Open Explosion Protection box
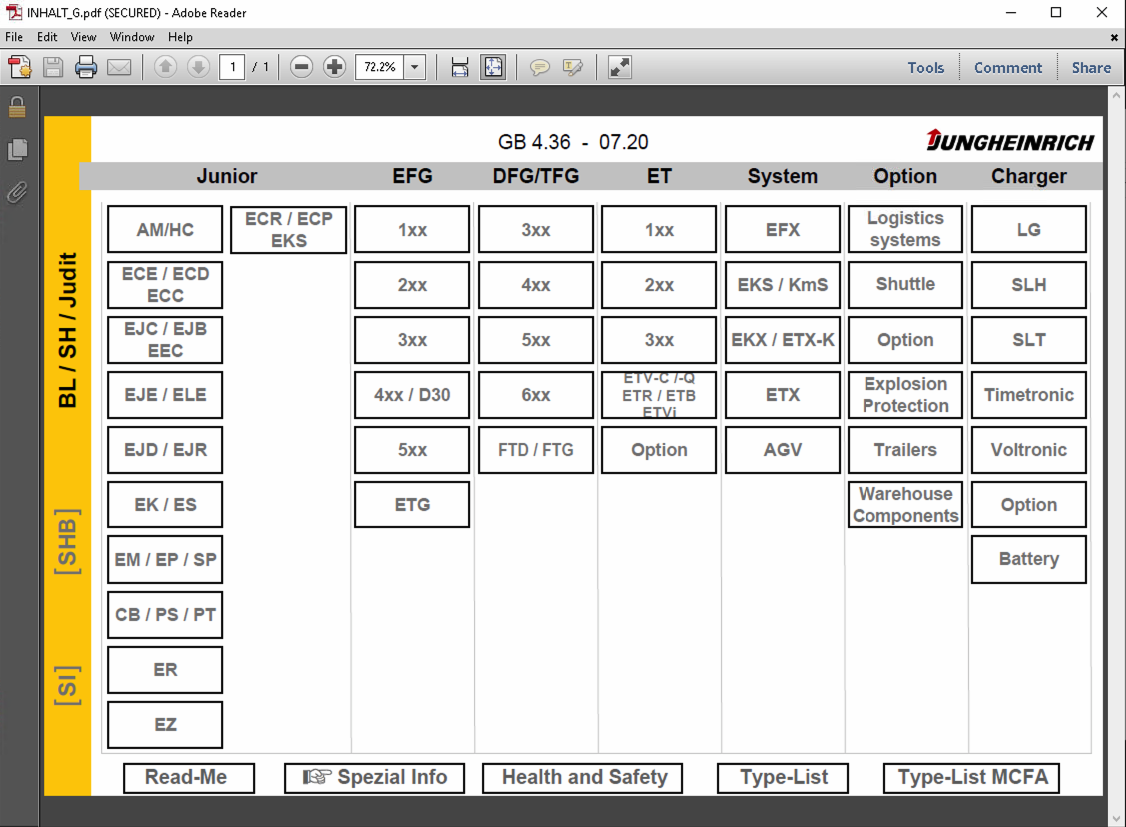1126x827 pixels. (906, 395)
